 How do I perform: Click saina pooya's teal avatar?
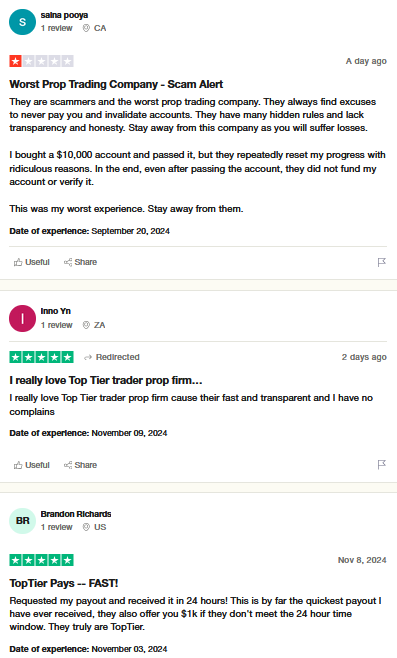22,22
